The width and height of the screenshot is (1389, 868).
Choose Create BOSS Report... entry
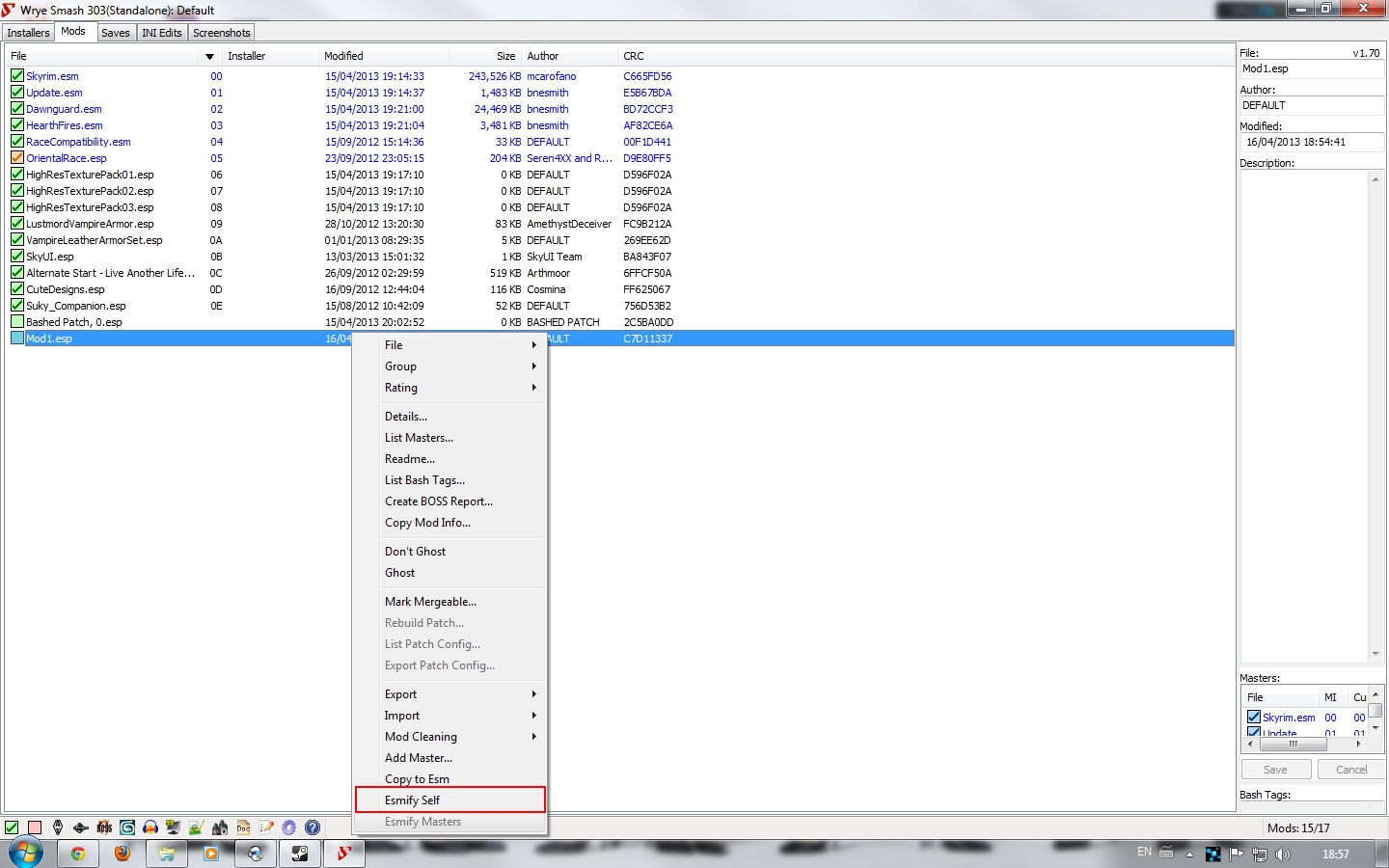pos(450,502)
